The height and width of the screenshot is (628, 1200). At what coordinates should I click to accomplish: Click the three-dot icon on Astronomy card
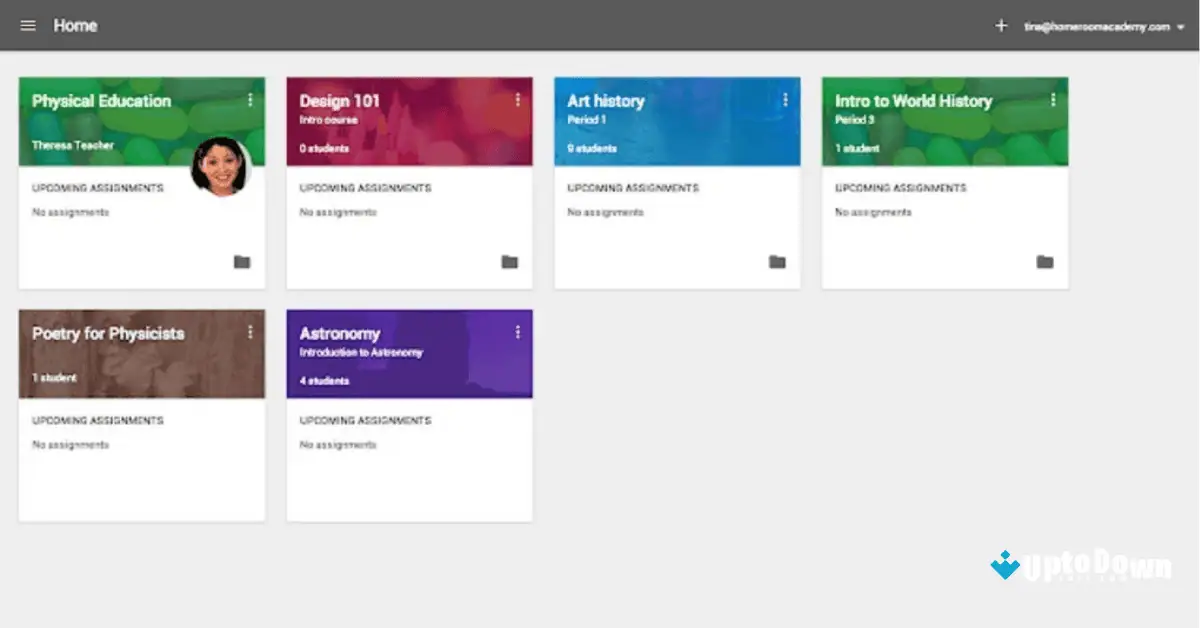coord(518,331)
